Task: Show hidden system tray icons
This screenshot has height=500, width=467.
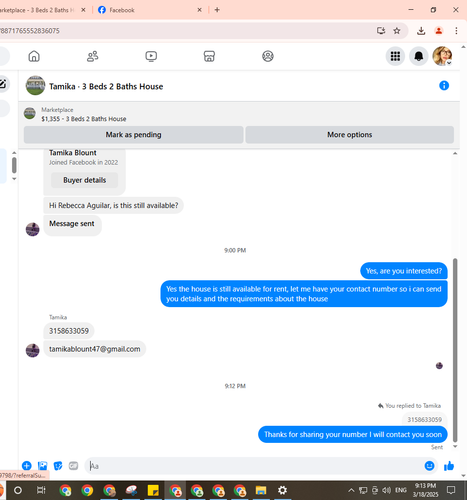Action: click(351, 490)
